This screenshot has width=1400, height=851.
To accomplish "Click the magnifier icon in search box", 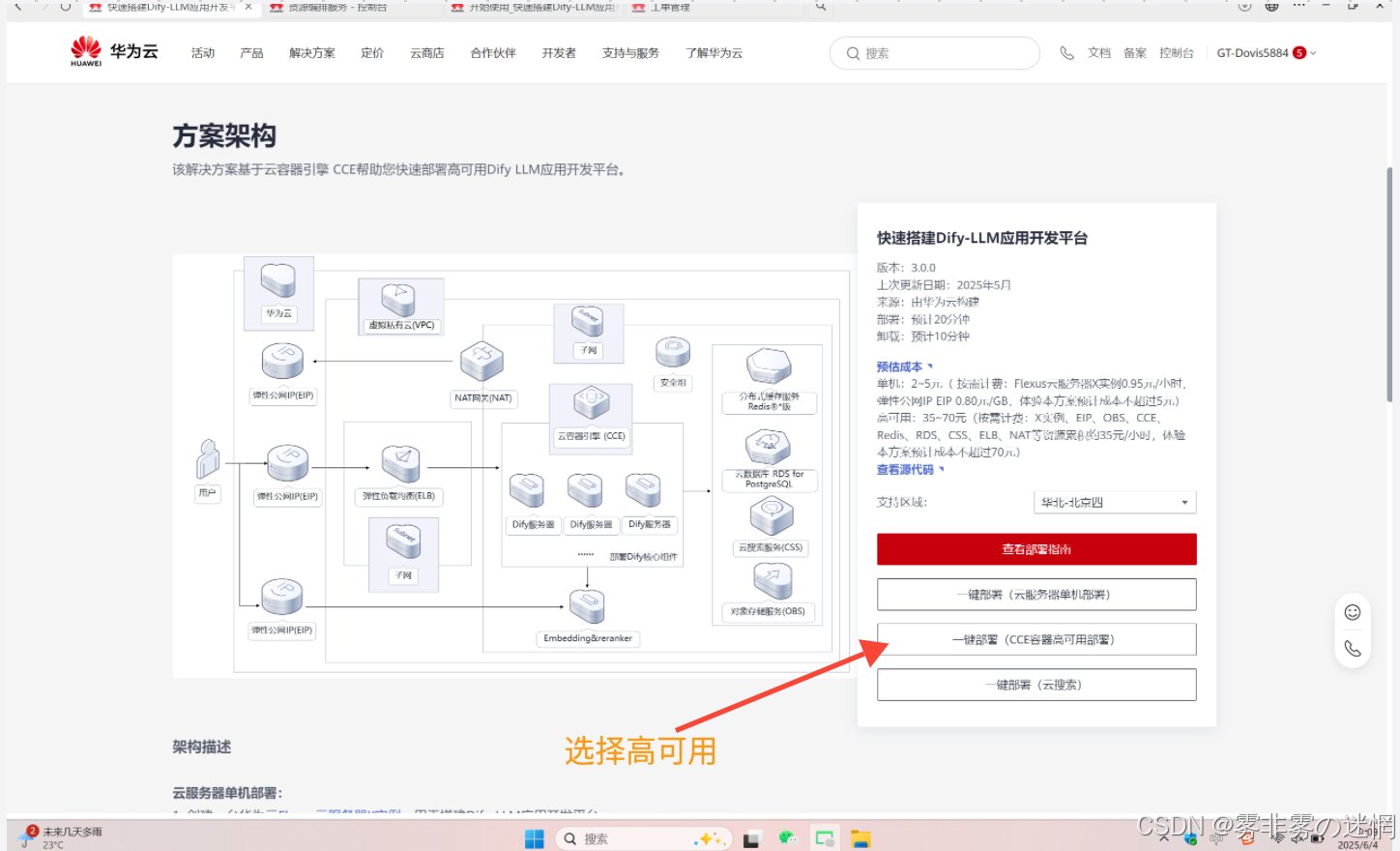I will (x=853, y=53).
